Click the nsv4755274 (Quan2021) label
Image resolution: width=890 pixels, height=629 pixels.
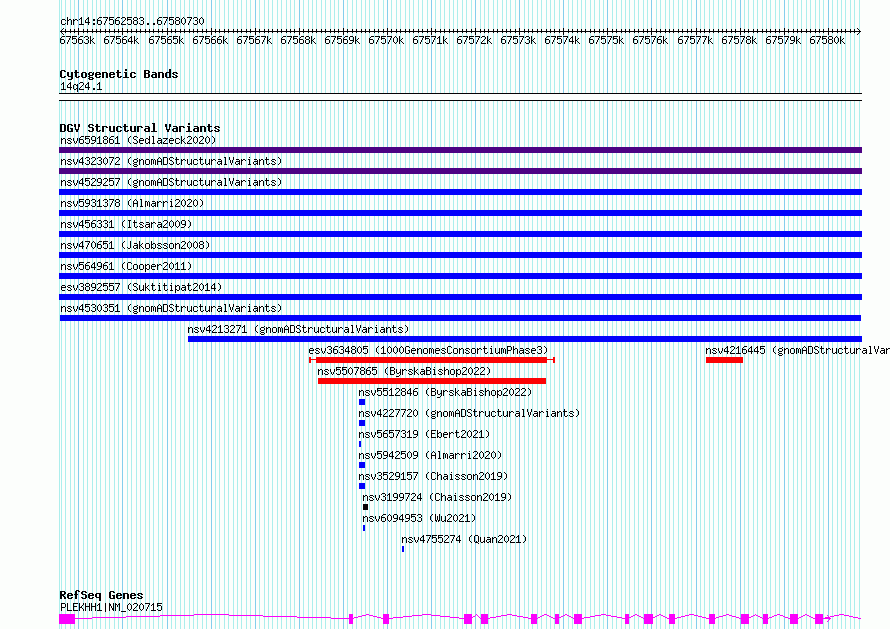click(464, 539)
